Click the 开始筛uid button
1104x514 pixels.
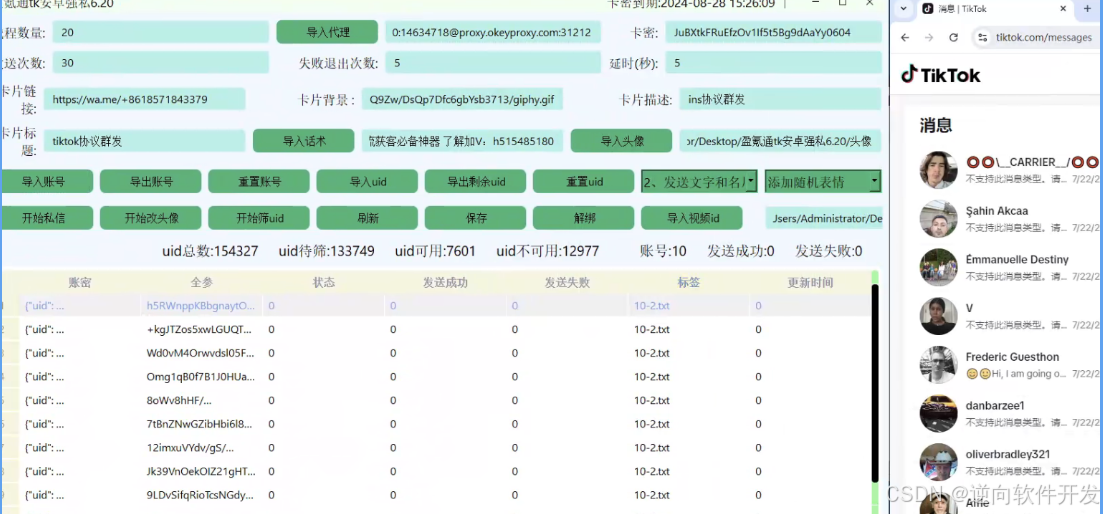(258, 218)
